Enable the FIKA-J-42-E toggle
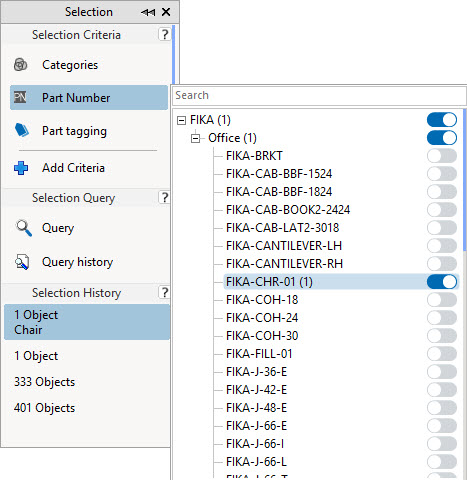Viewport: 467px width, 480px height. (x=442, y=390)
